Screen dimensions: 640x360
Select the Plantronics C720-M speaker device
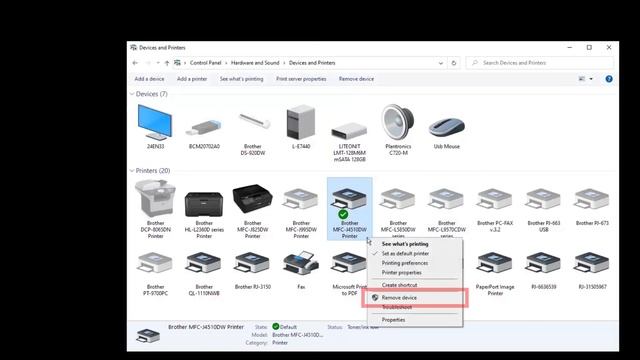[x=398, y=130]
